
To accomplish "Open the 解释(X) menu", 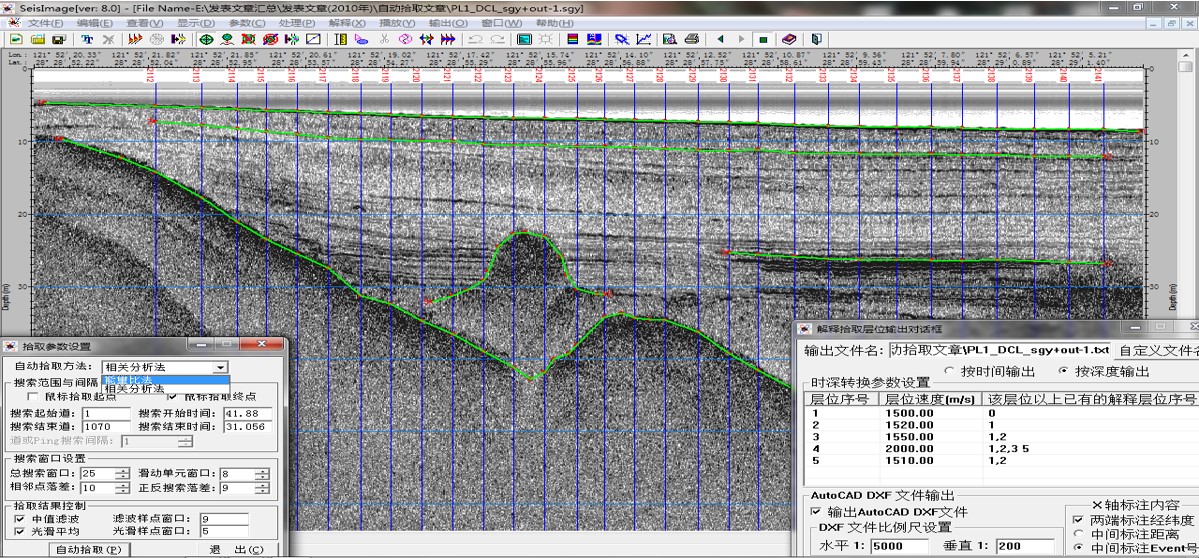I will click(346, 22).
